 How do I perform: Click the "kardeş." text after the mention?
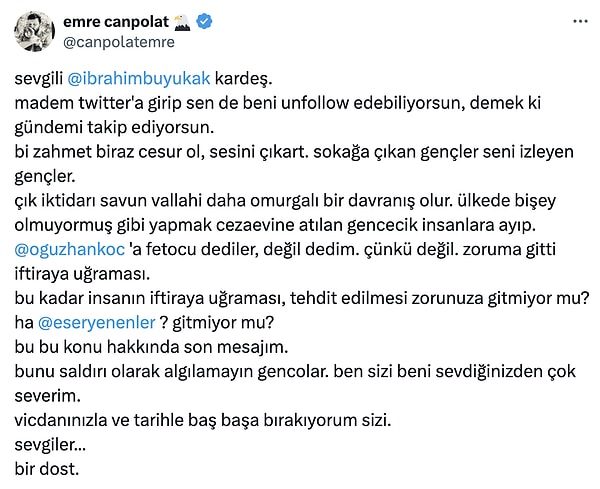click(x=243, y=78)
